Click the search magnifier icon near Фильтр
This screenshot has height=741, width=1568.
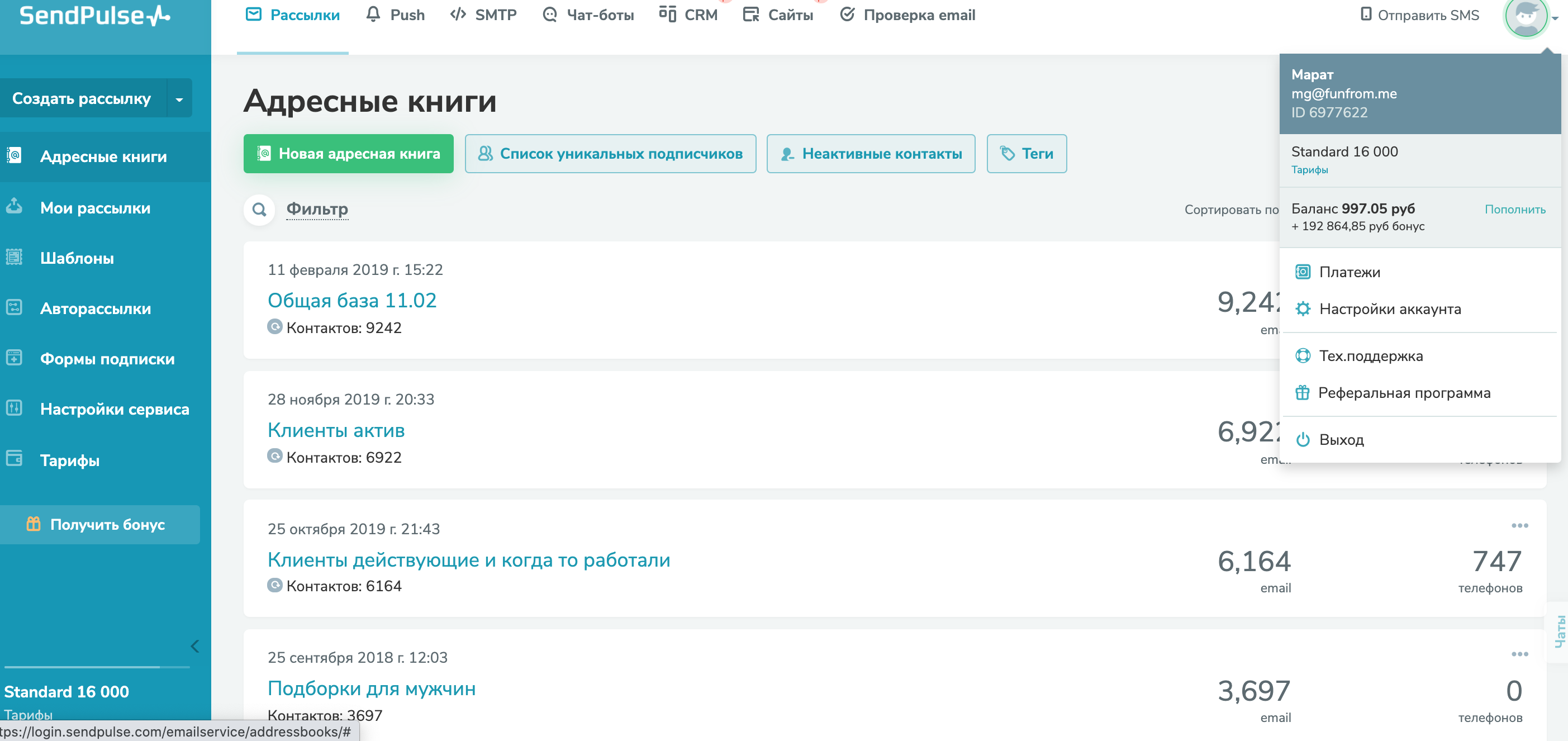[259, 210]
